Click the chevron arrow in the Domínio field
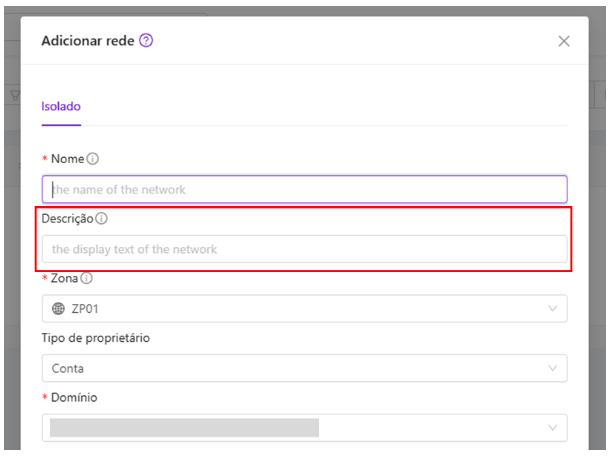 (552, 428)
